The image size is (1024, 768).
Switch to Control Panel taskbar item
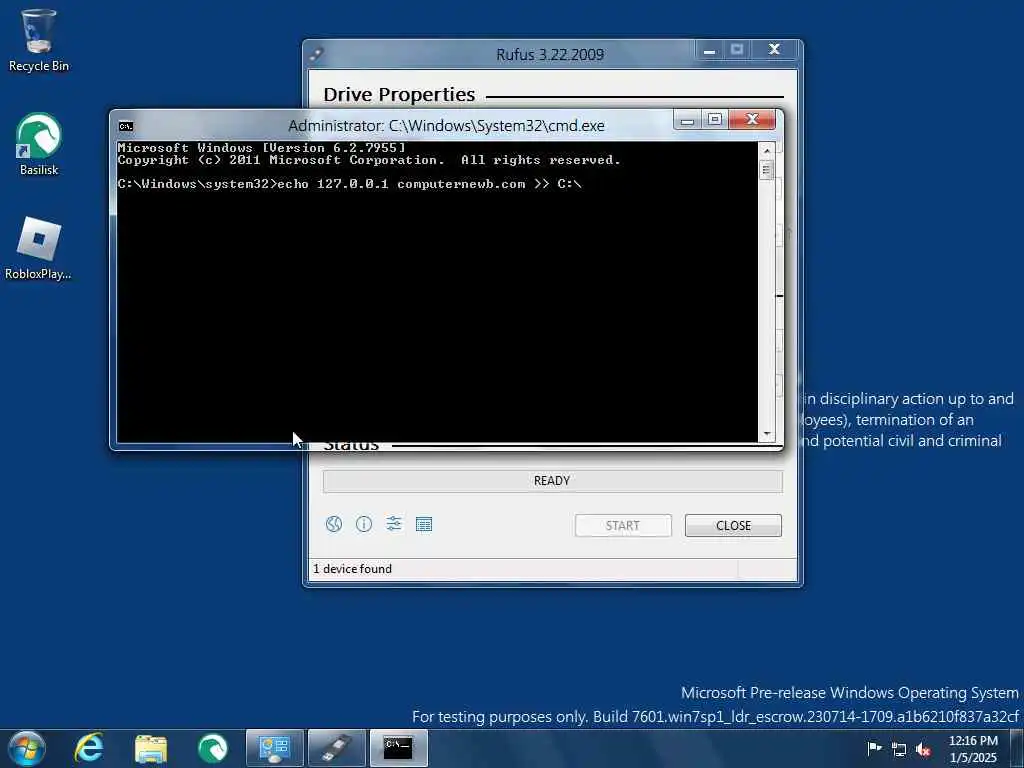point(275,748)
